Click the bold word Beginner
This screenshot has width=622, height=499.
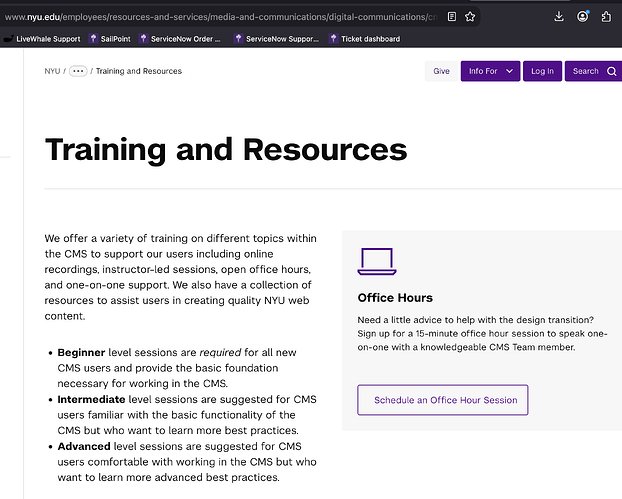pyautogui.click(x=81, y=352)
